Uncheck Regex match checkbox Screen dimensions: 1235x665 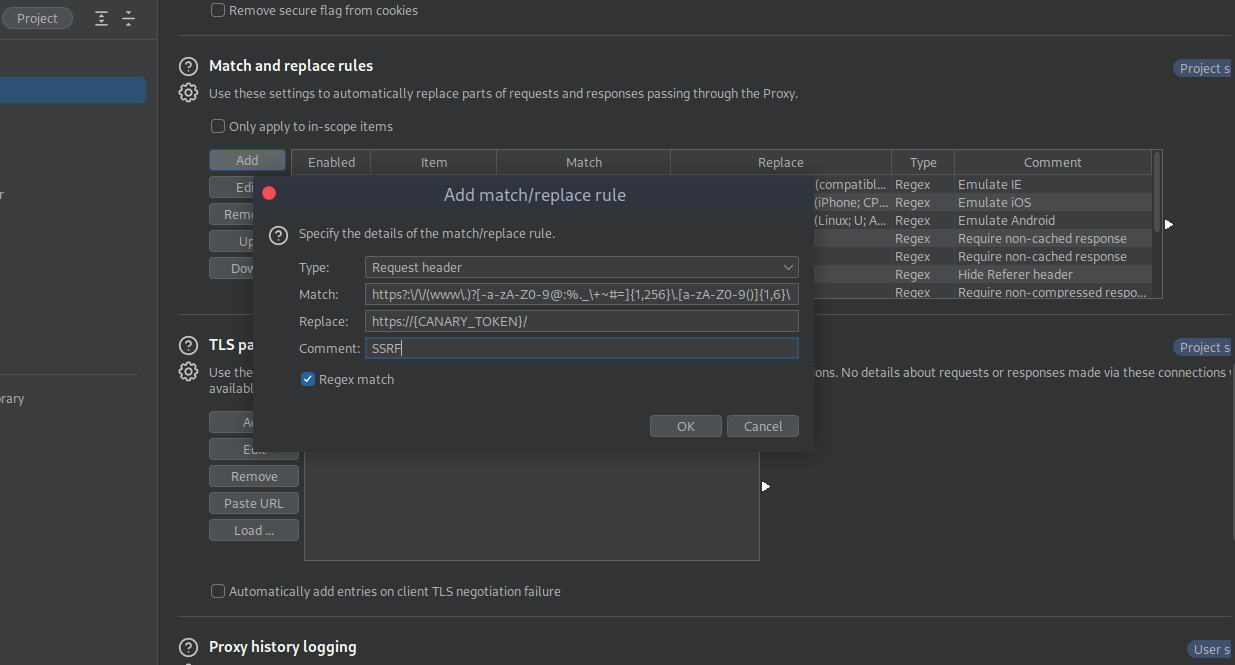309,379
